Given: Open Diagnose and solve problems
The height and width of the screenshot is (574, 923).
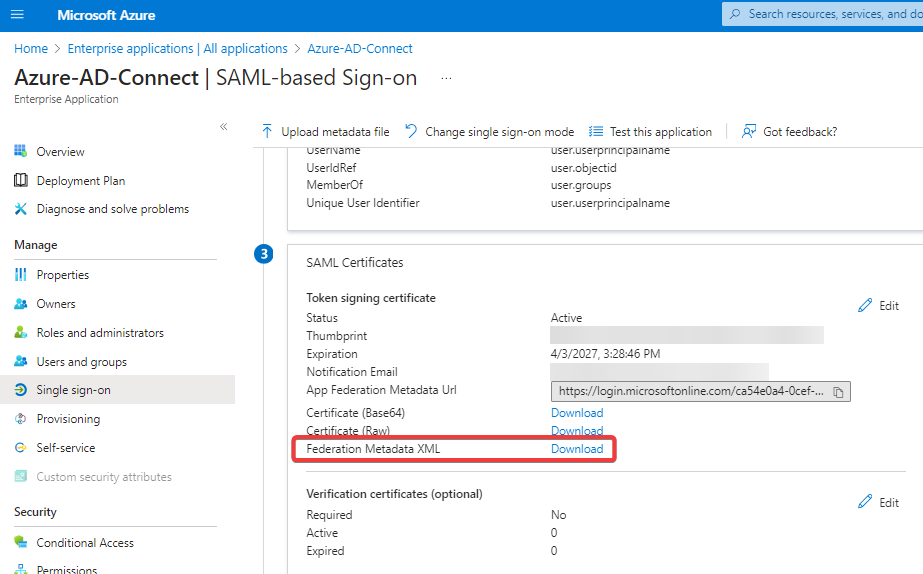Looking at the screenshot, I should coord(112,209).
